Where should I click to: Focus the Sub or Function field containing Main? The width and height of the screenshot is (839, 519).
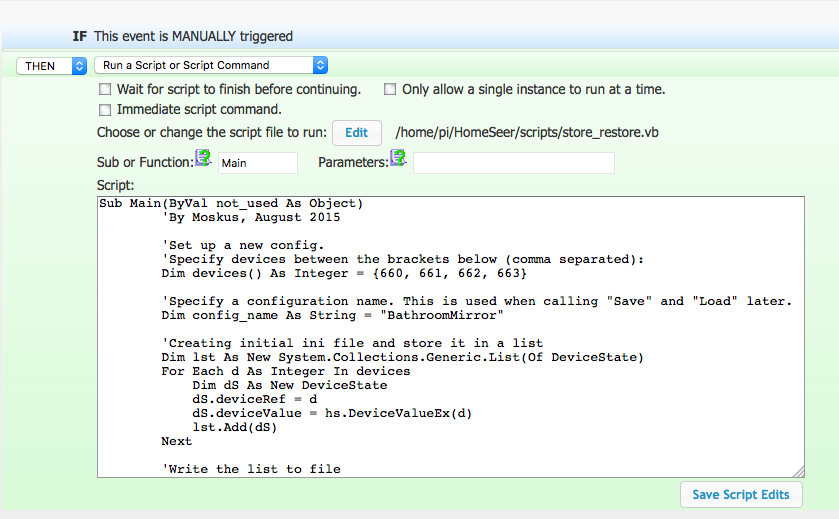coord(257,163)
